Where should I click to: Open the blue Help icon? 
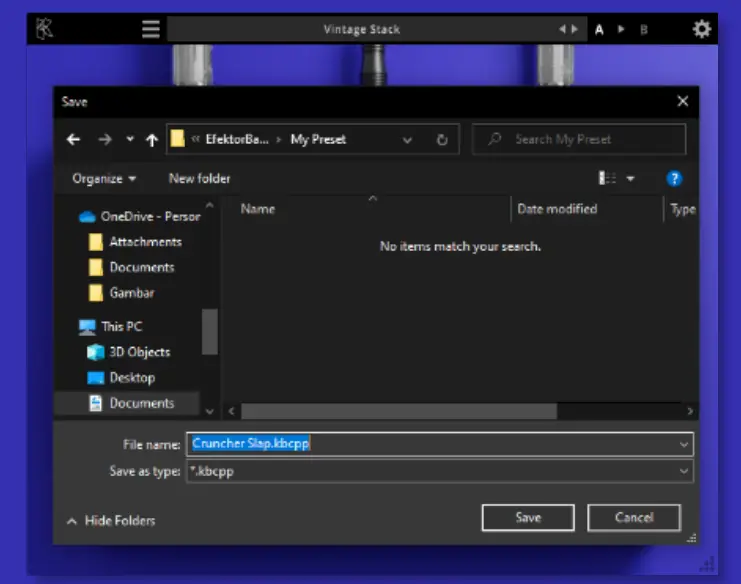(x=674, y=179)
